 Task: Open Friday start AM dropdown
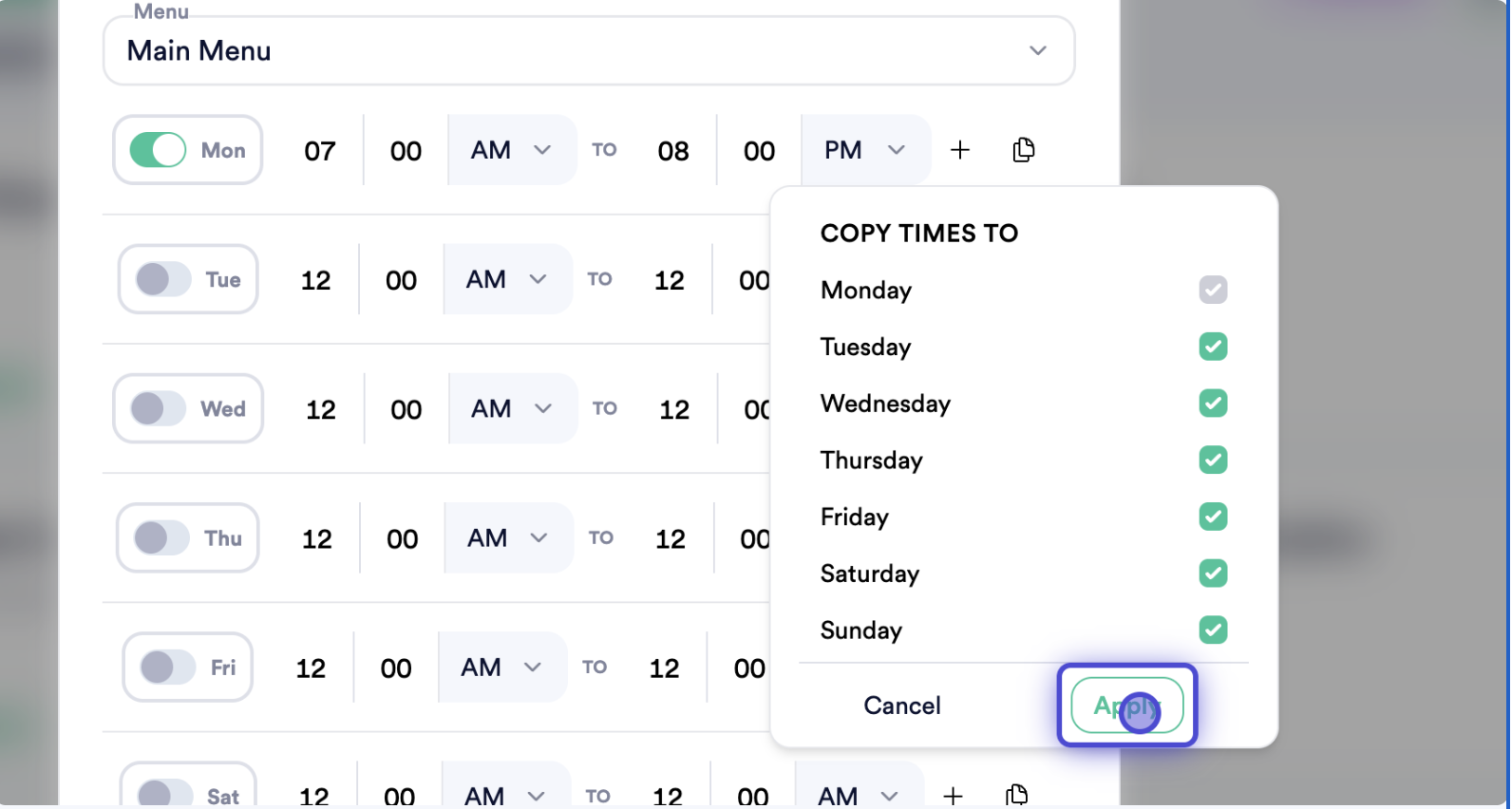[x=502, y=667]
